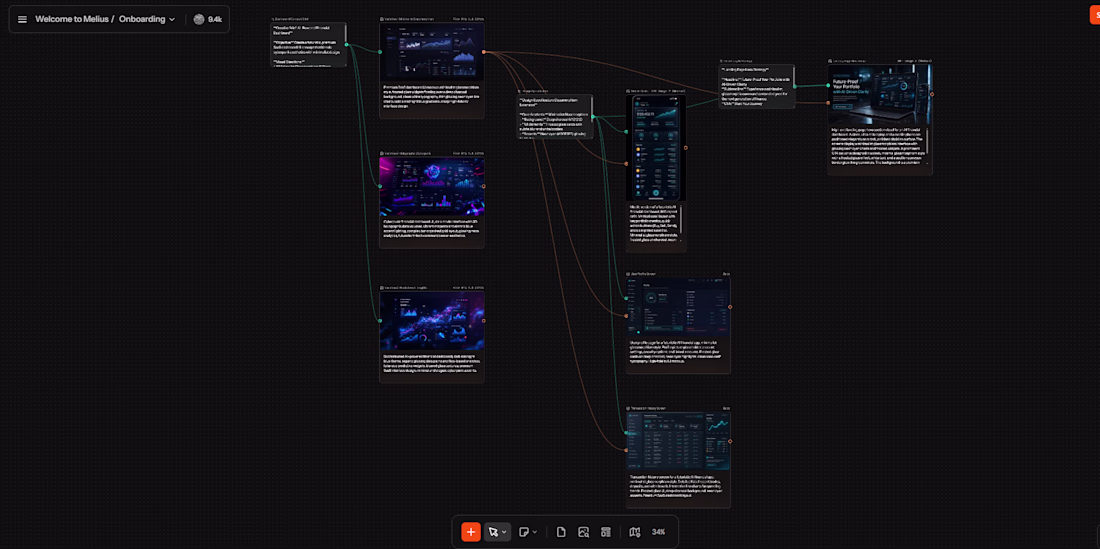1100x549 pixels.
Task: Click the title icon of the landing page image node
Action: pos(830,61)
